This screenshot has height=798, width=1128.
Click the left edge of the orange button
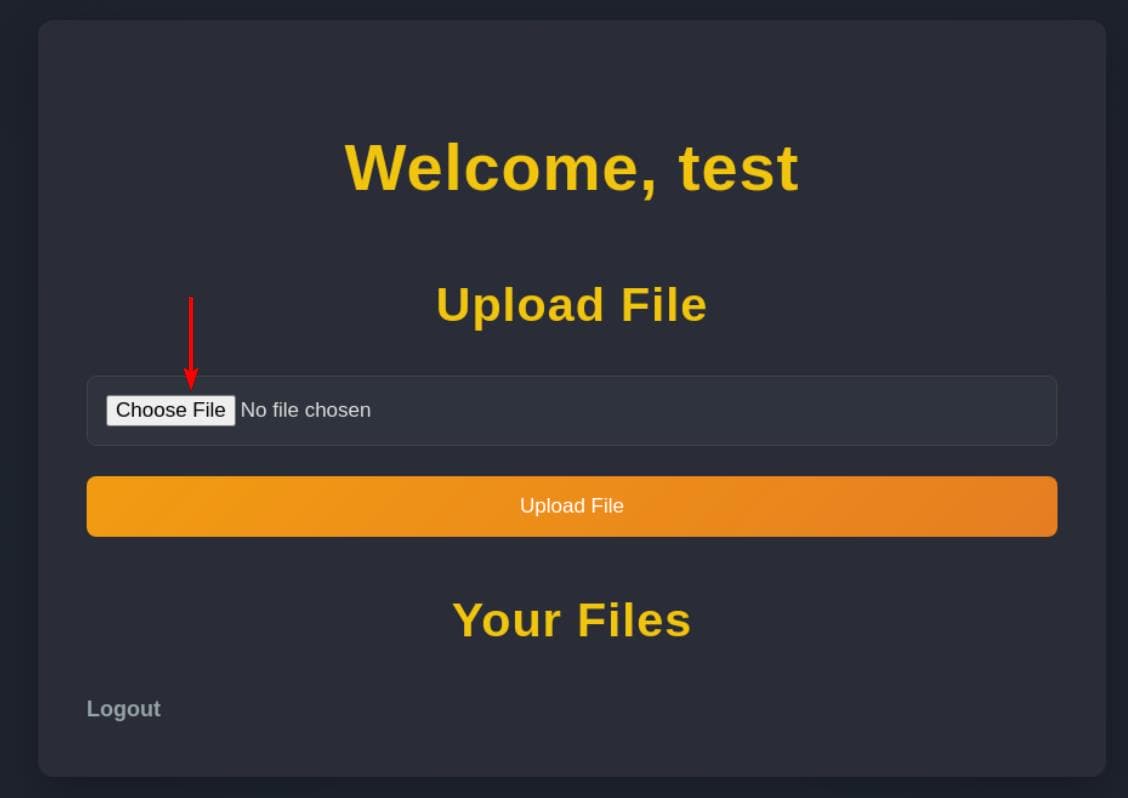click(95, 506)
